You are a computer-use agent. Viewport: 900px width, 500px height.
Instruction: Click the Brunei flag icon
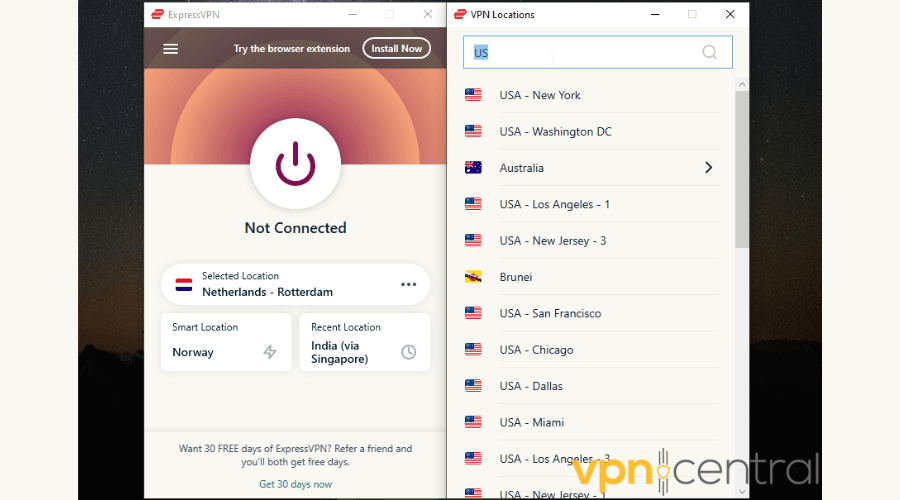coord(473,277)
